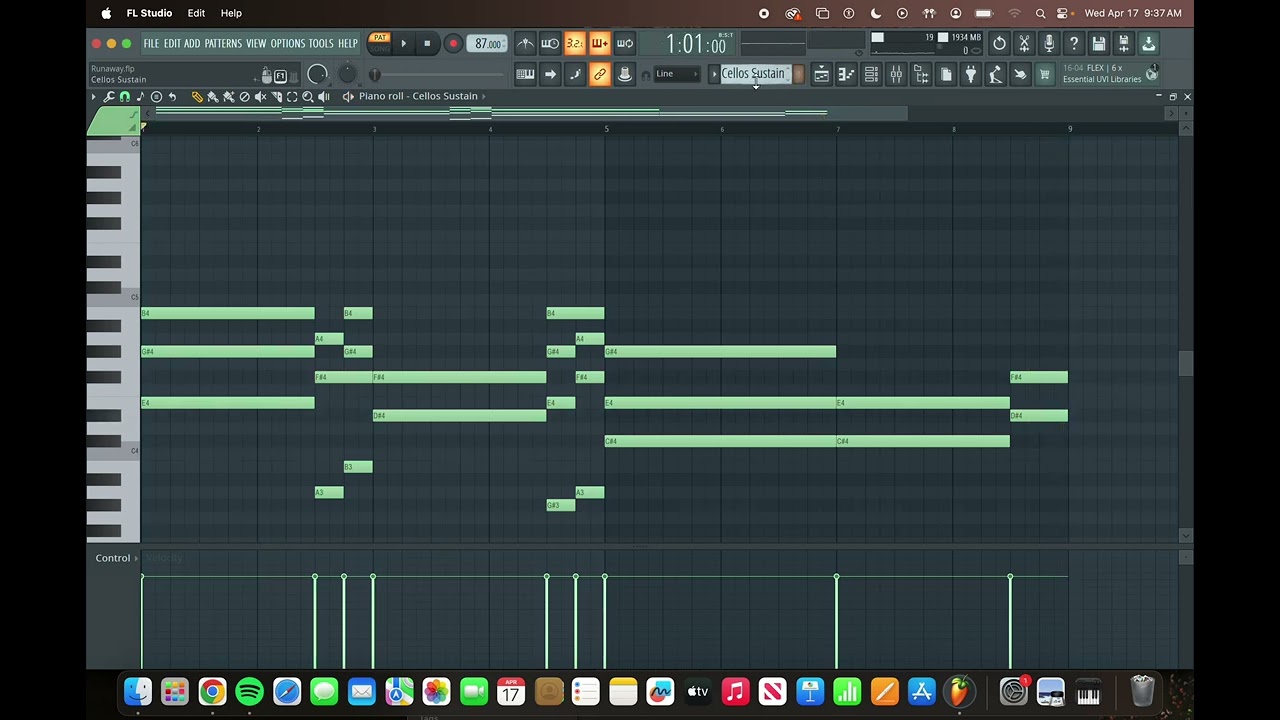This screenshot has height=720, width=1280.
Task: Open the Playlist view icon
Action: [822, 74]
